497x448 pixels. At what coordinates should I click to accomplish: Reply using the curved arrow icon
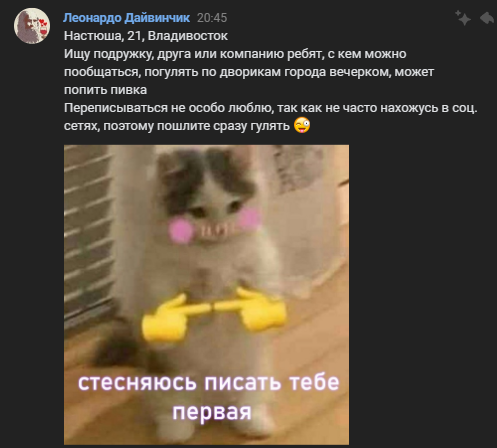tap(487, 18)
